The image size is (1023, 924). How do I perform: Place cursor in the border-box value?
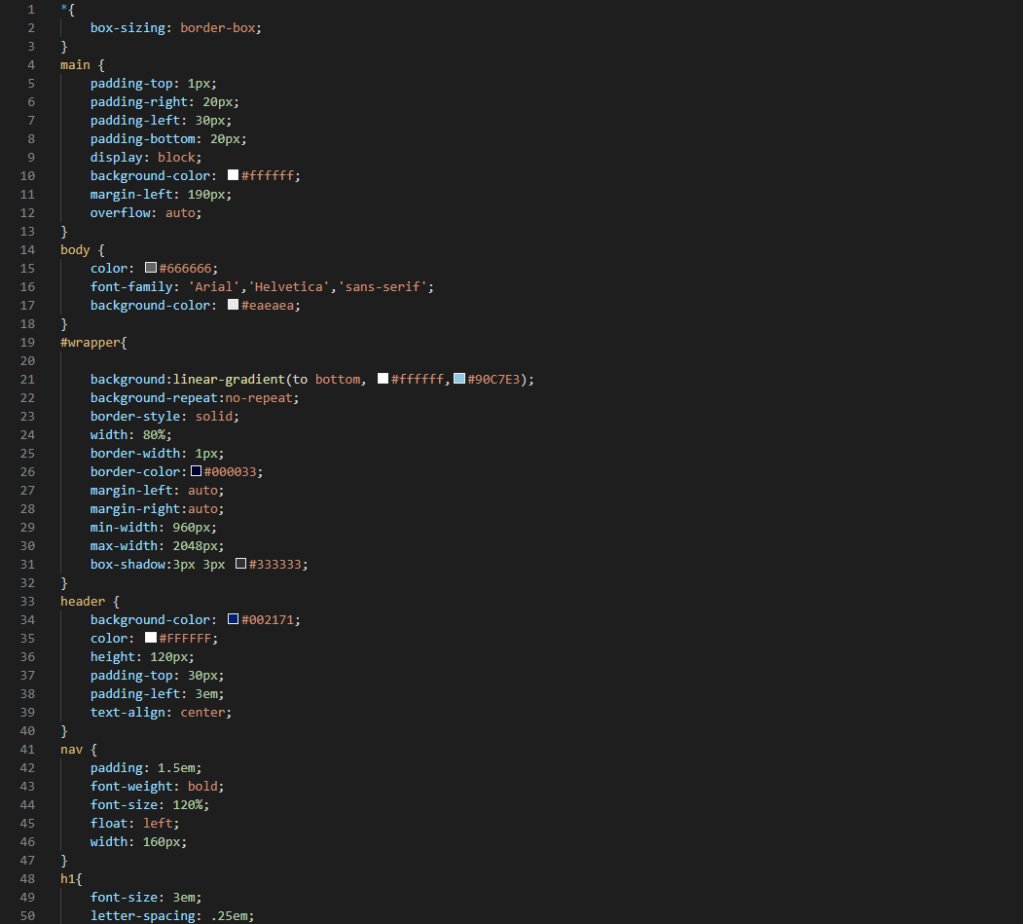219,28
